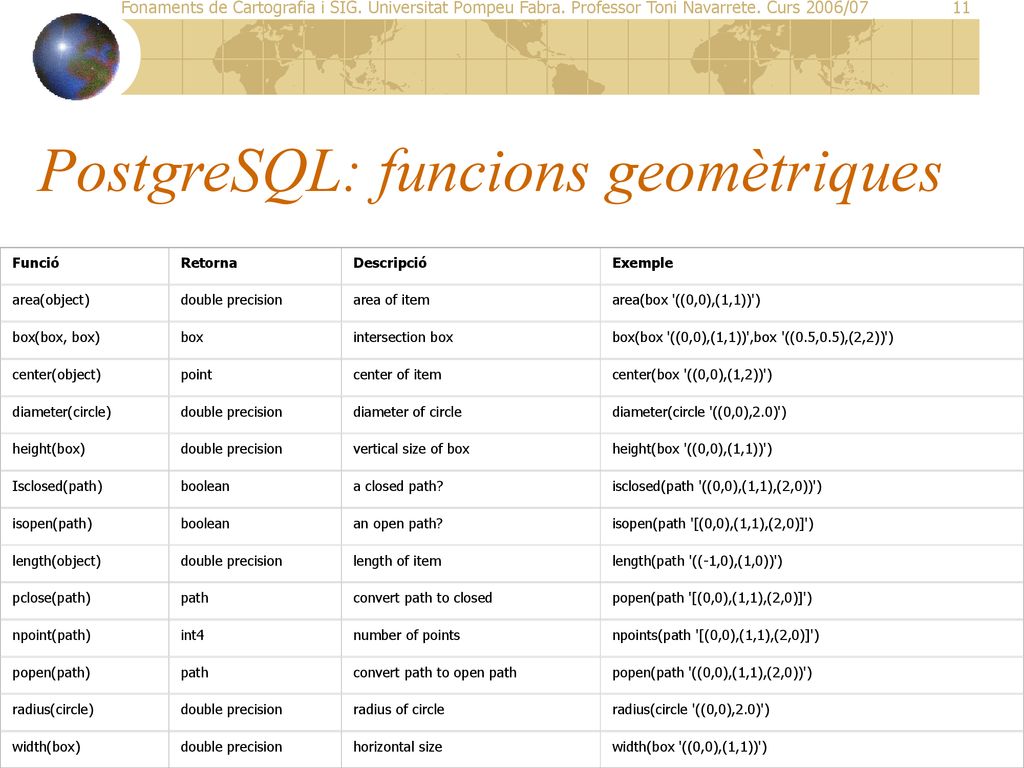This screenshot has height=768, width=1024.
Task: Click 'convert path to open path' description
Action: [435, 673]
